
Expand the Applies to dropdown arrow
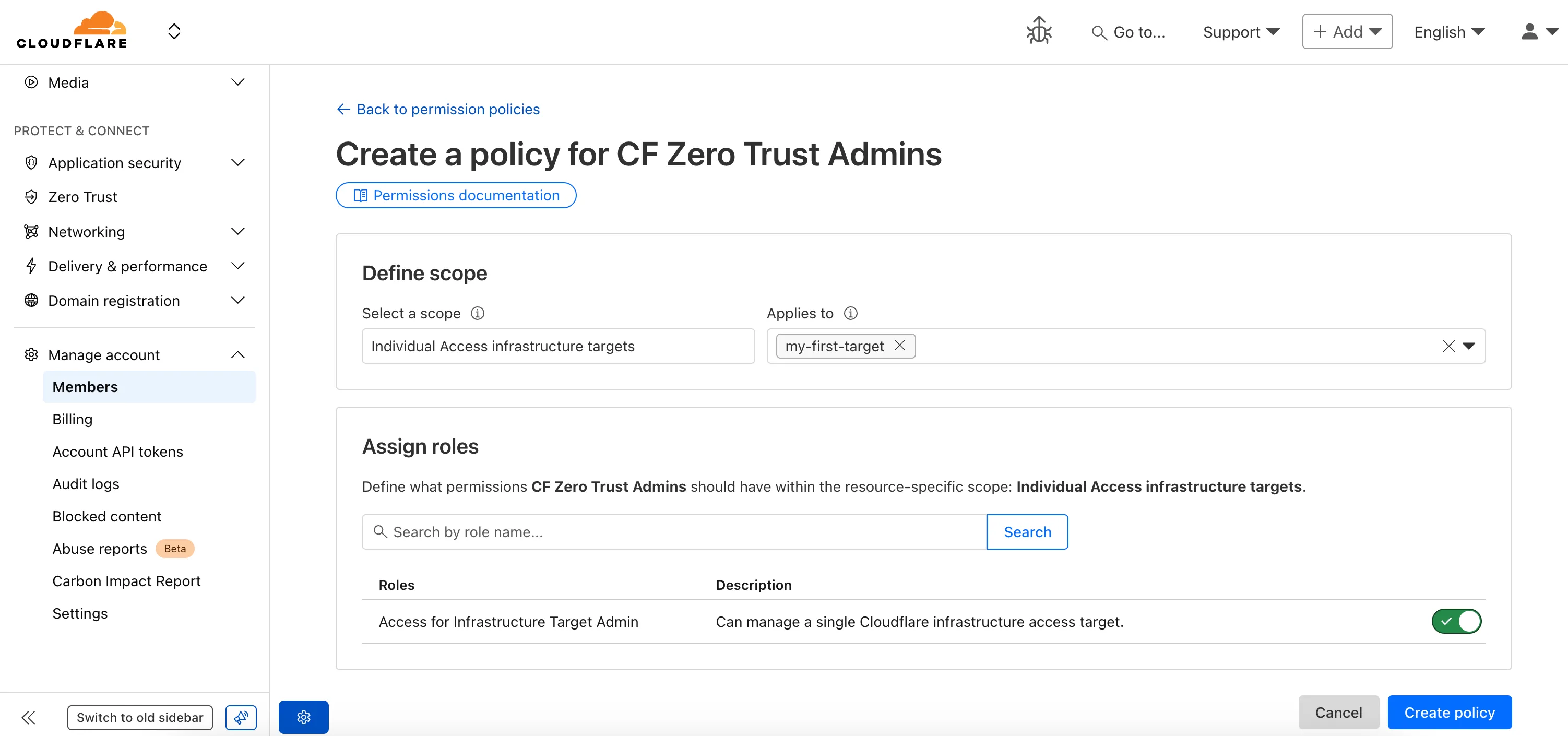[1470, 346]
